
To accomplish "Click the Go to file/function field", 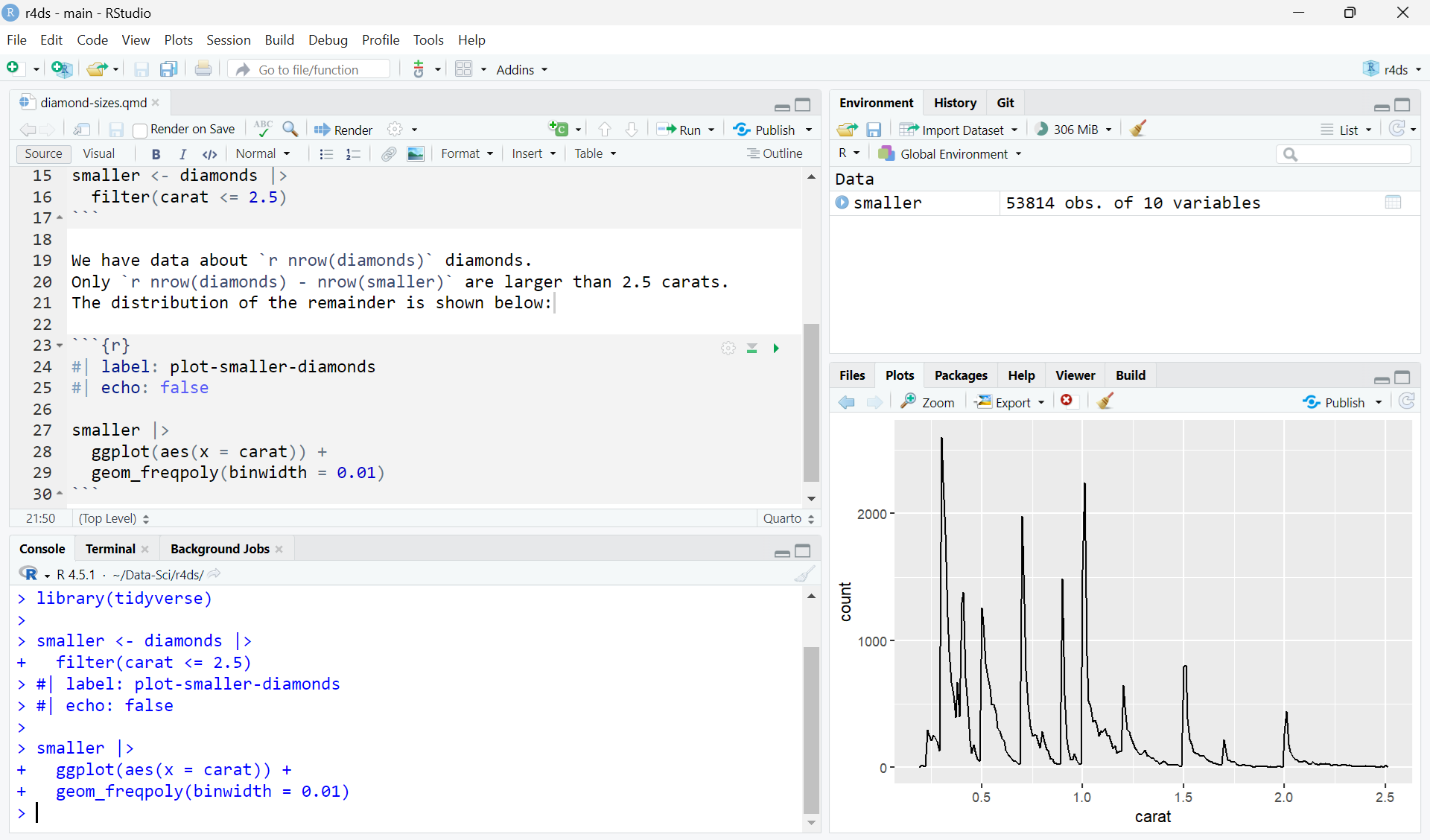I will click(310, 69).
